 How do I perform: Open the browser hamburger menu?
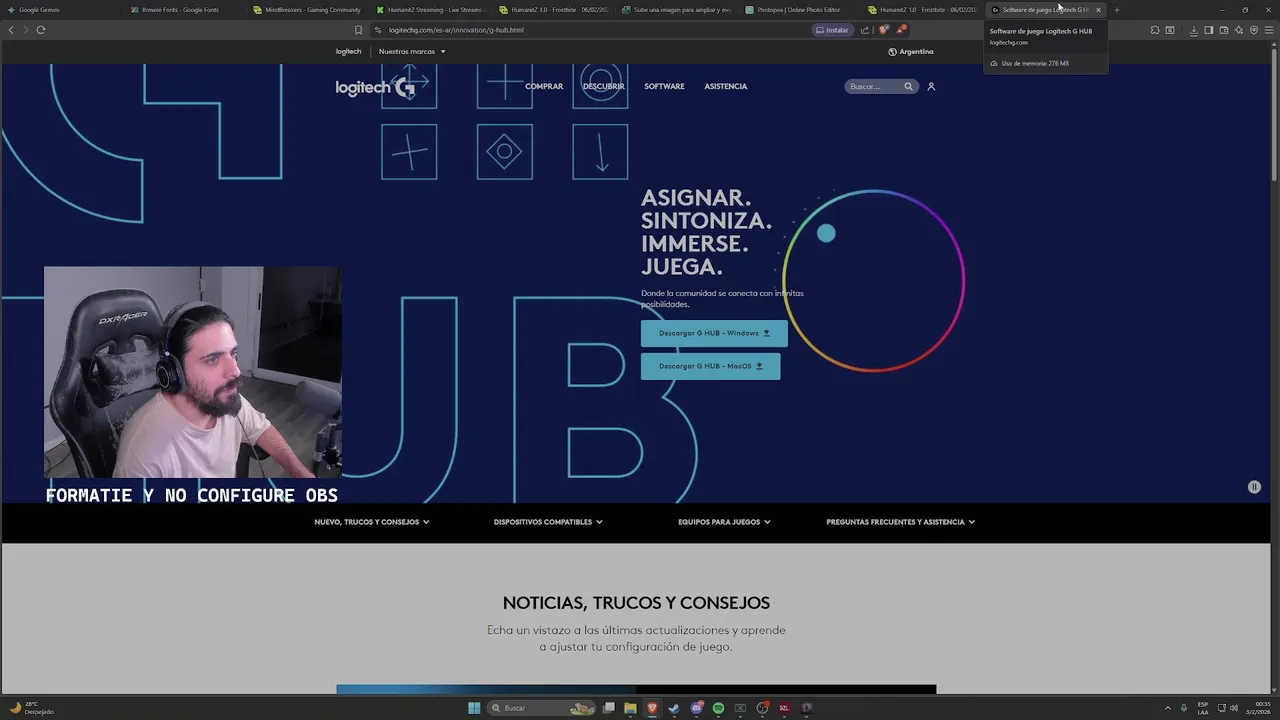[x=1269, y=30]
